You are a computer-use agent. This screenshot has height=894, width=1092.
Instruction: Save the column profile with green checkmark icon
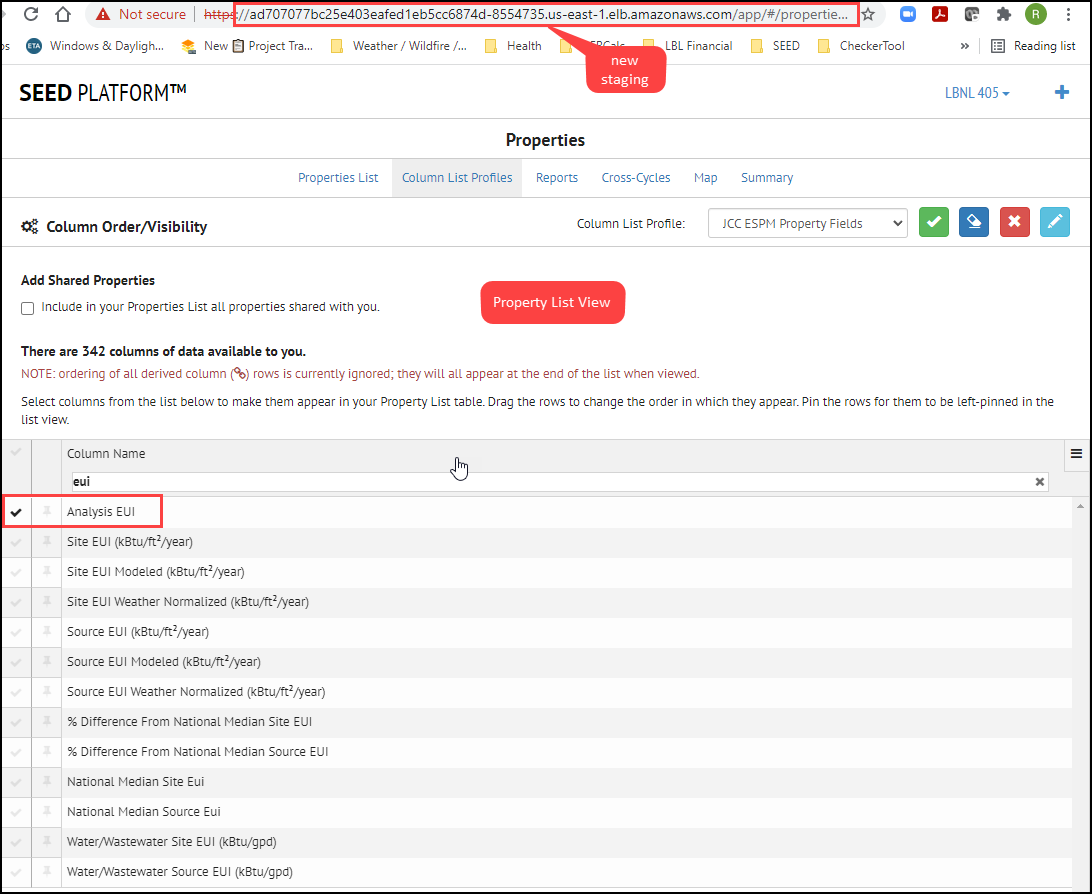(x=933, y=222)
